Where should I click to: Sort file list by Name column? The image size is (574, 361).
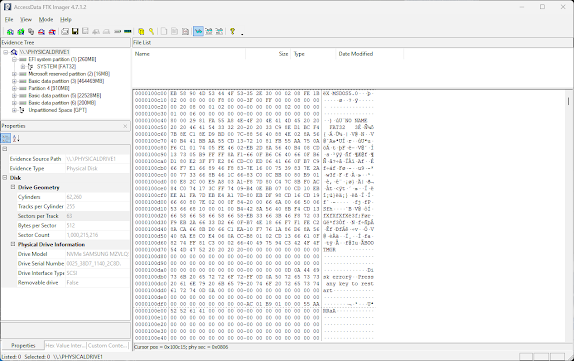(189, 54)
